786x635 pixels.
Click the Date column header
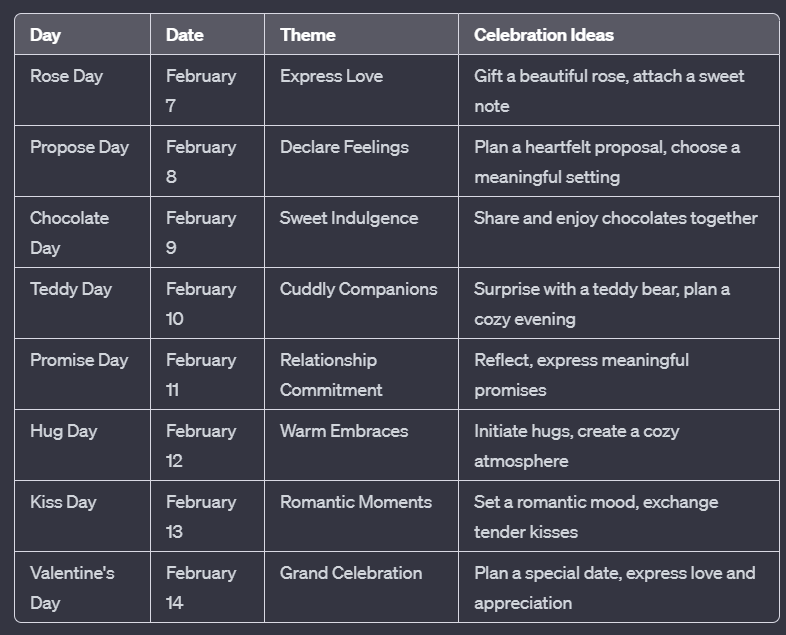[x=208, y=34]
